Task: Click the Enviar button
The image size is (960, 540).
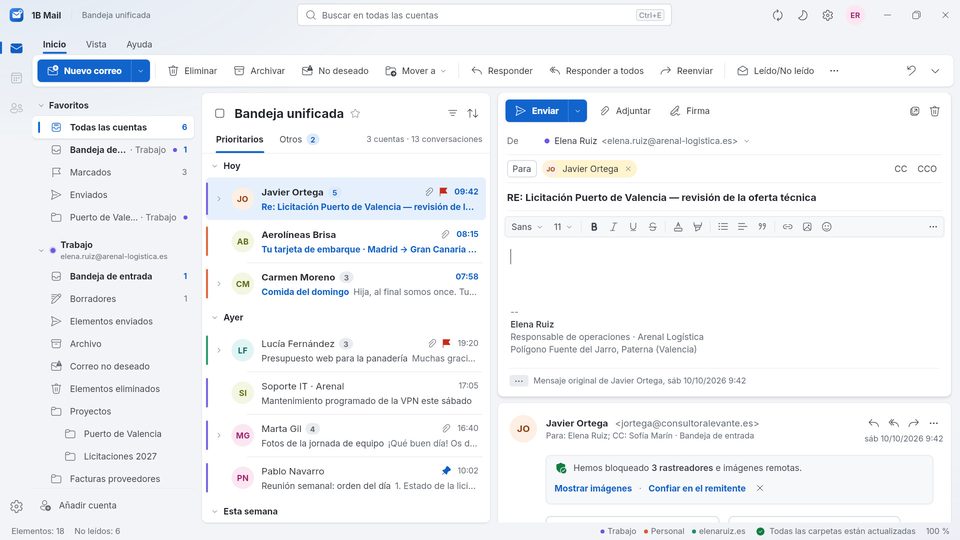Action: 537,111
